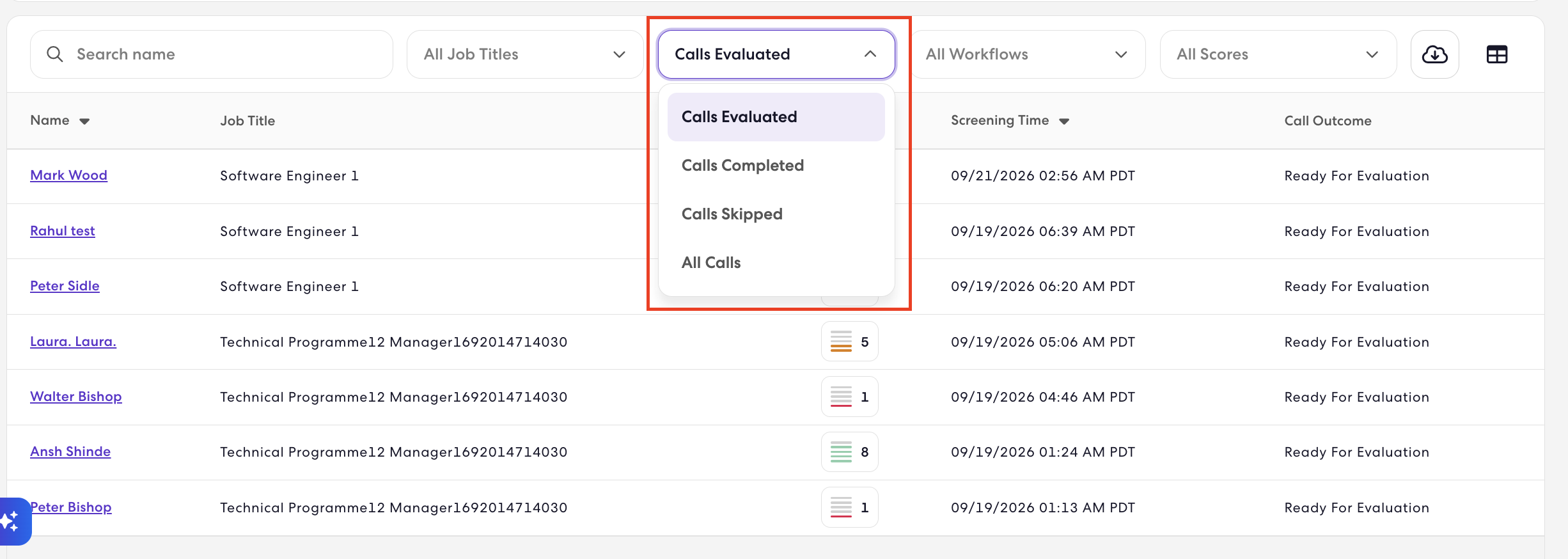Click the search magnifier icon
The width and height of the screenshot is (1568, 559).
[55, 54]
